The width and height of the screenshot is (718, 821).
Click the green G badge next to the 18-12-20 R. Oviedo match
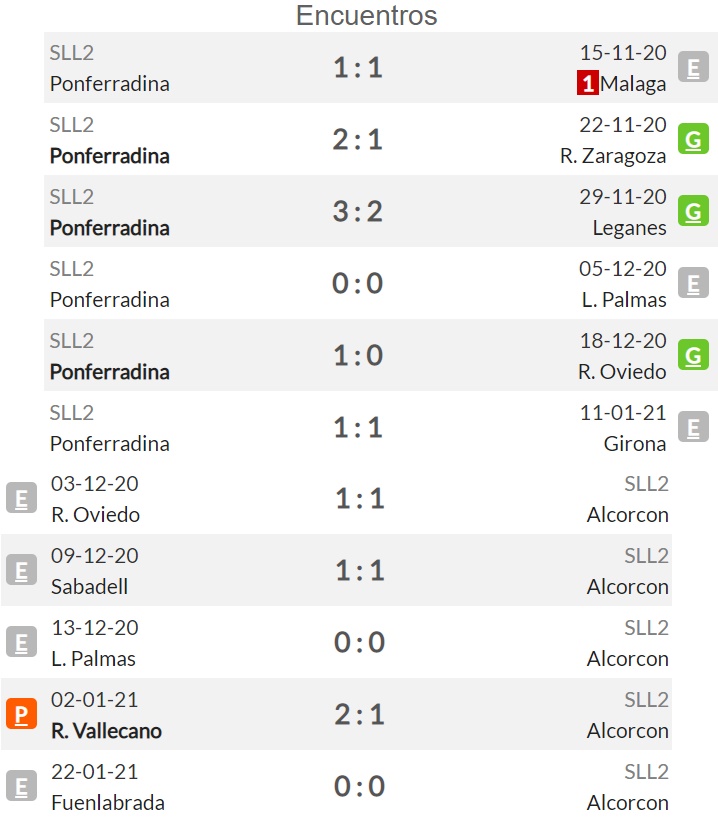tap(693, 355)
